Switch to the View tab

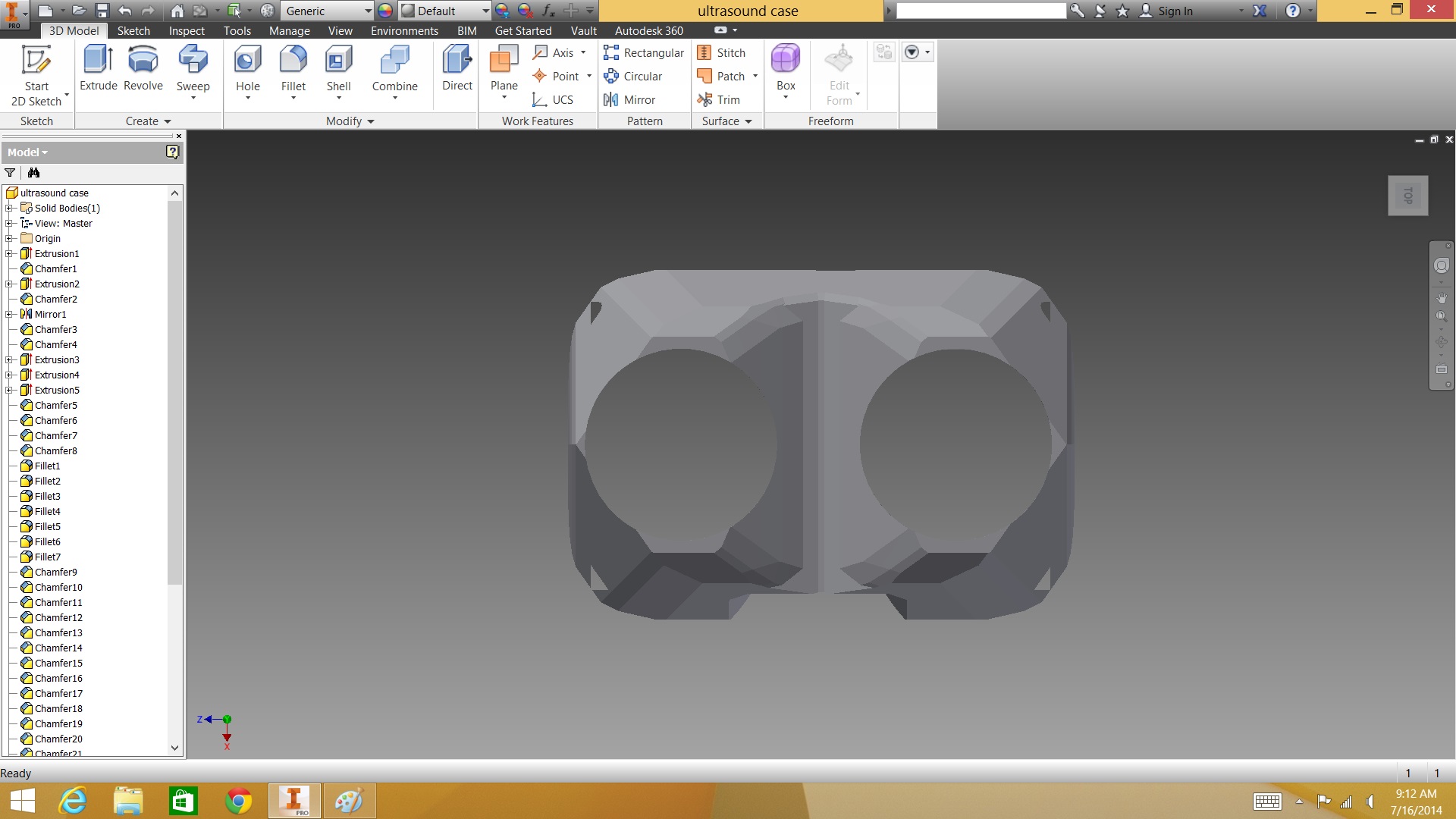(340, 30)
